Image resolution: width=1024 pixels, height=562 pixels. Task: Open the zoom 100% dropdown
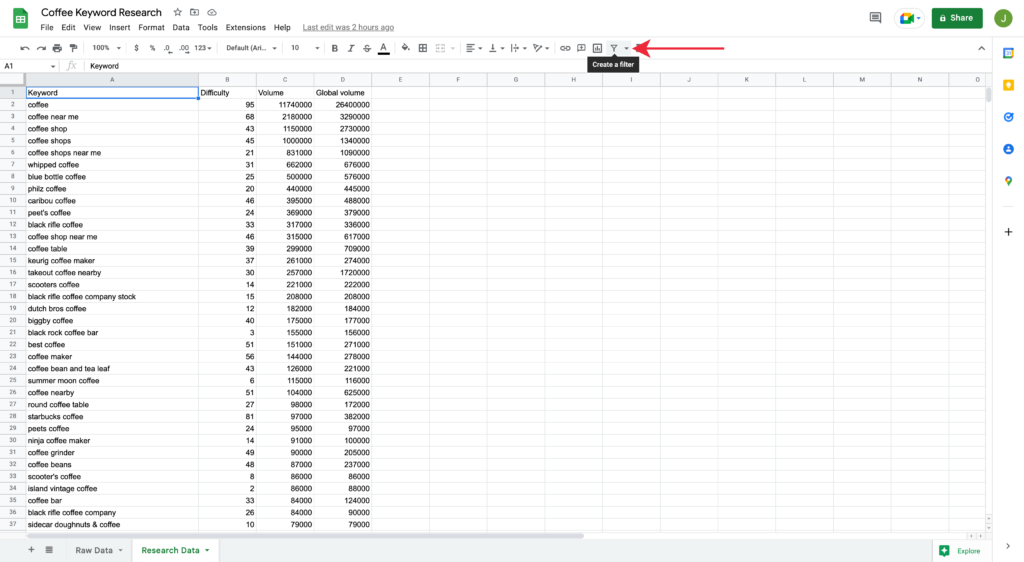[106, 48]
